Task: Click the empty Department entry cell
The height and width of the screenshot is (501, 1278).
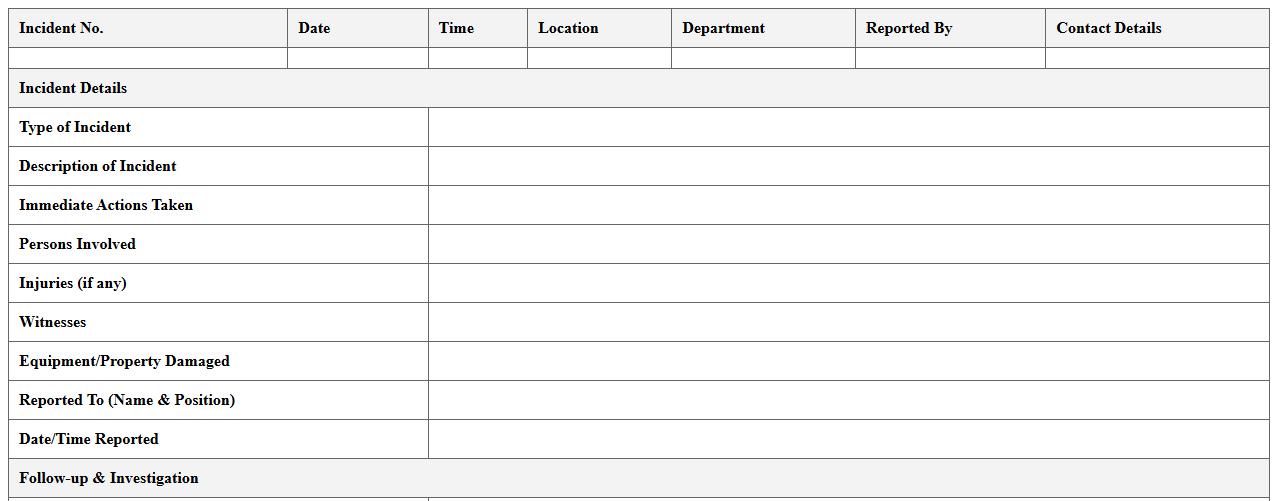Action: point(763,58)
